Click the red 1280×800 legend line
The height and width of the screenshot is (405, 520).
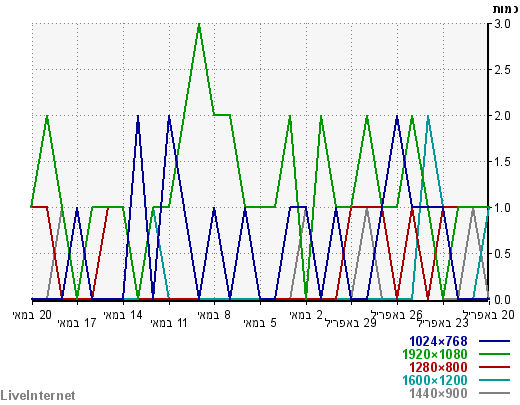(495, 367)
